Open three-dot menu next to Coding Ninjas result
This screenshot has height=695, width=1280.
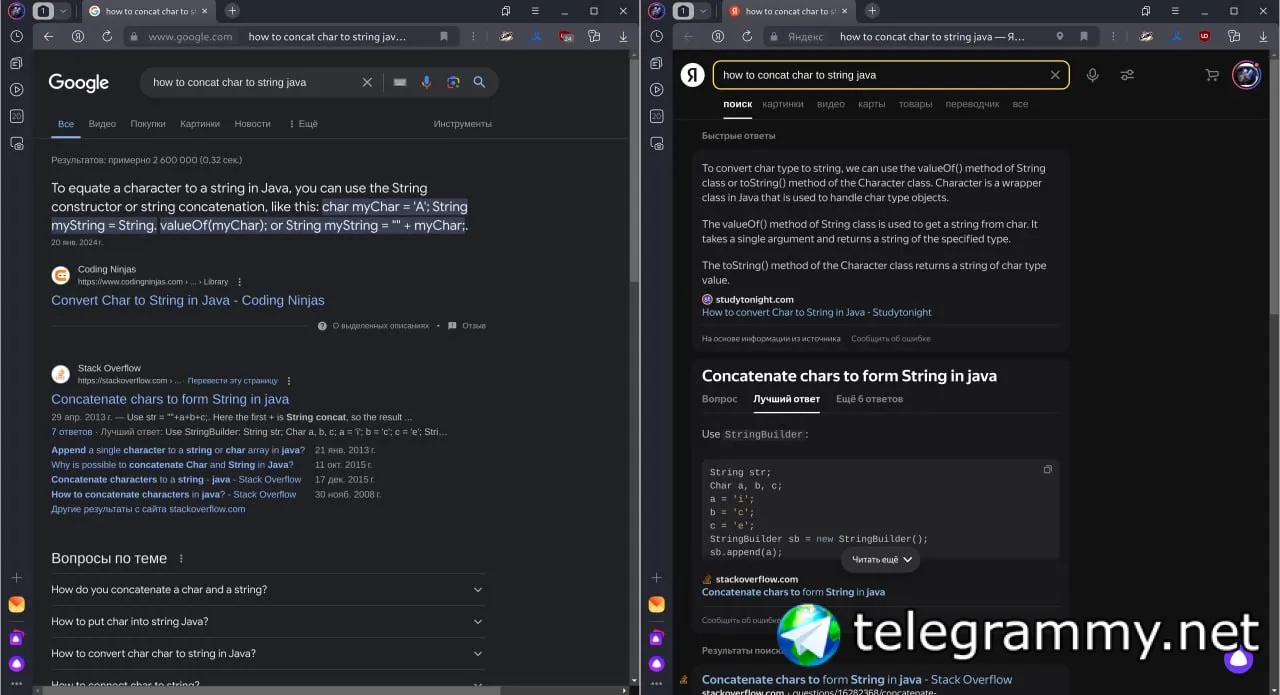[x=239, y=282]
